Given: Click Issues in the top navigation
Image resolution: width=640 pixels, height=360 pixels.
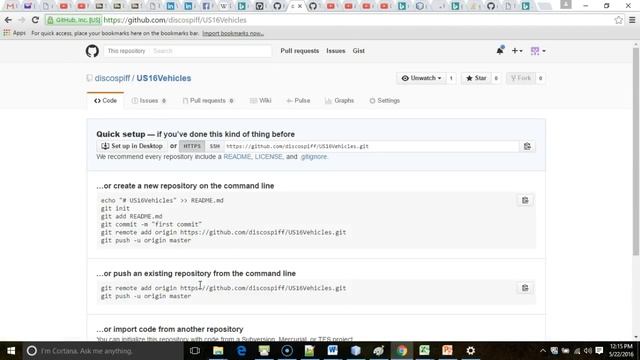Looking at the screenshot, I should coord(336,51).
